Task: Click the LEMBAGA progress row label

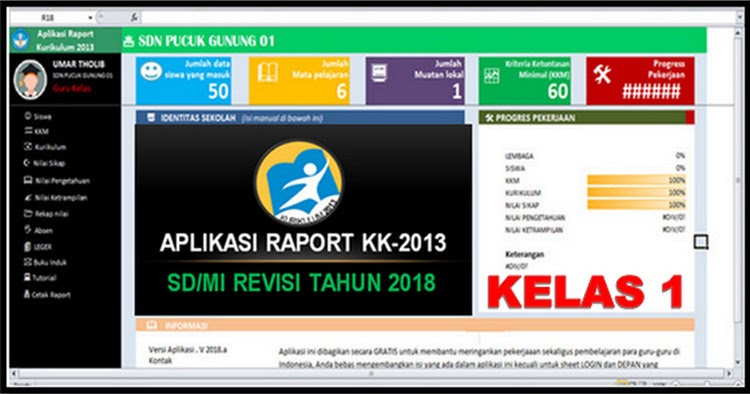Action: click(x=519, y=156)
